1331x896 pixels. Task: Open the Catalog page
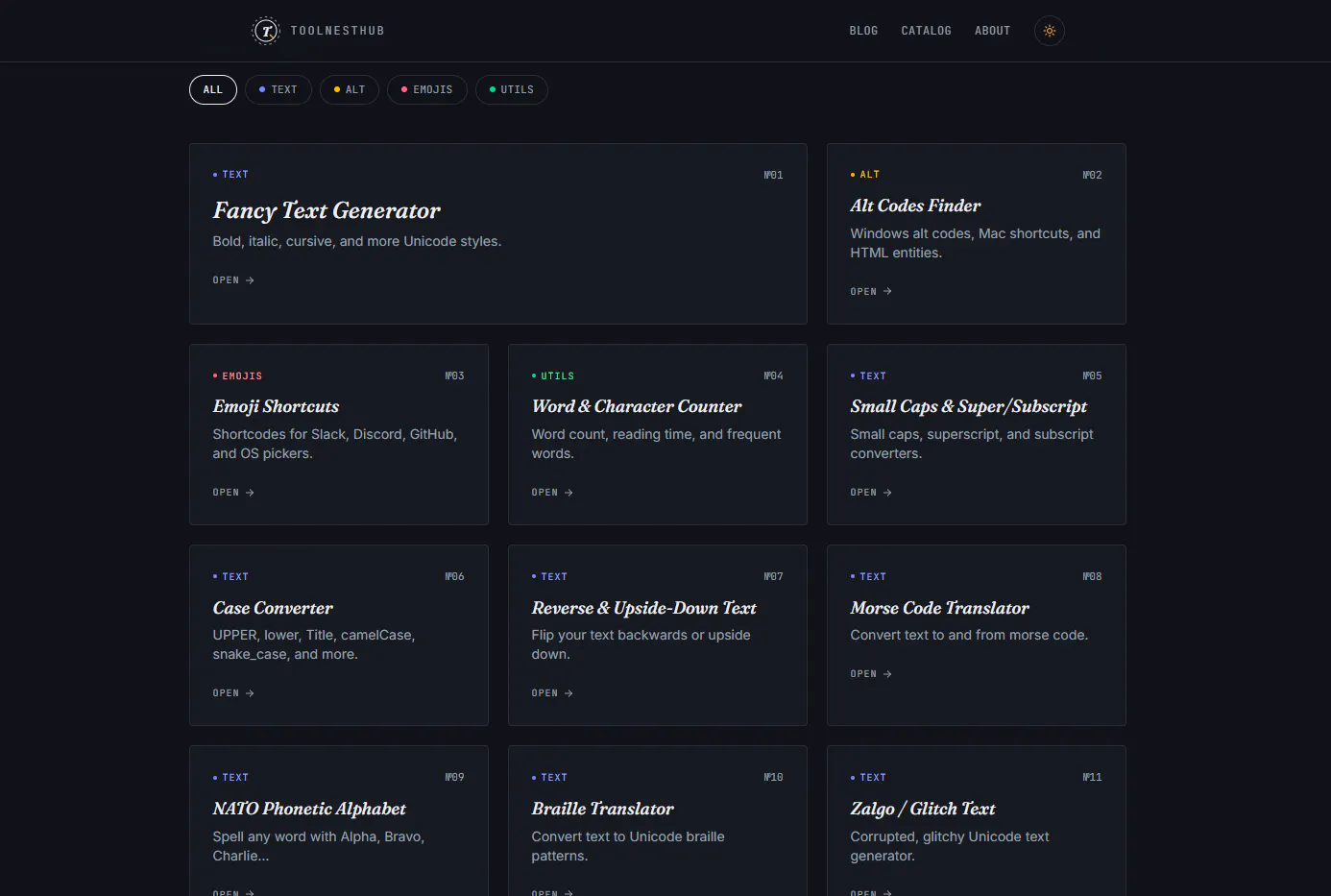[x=926, y=31]
